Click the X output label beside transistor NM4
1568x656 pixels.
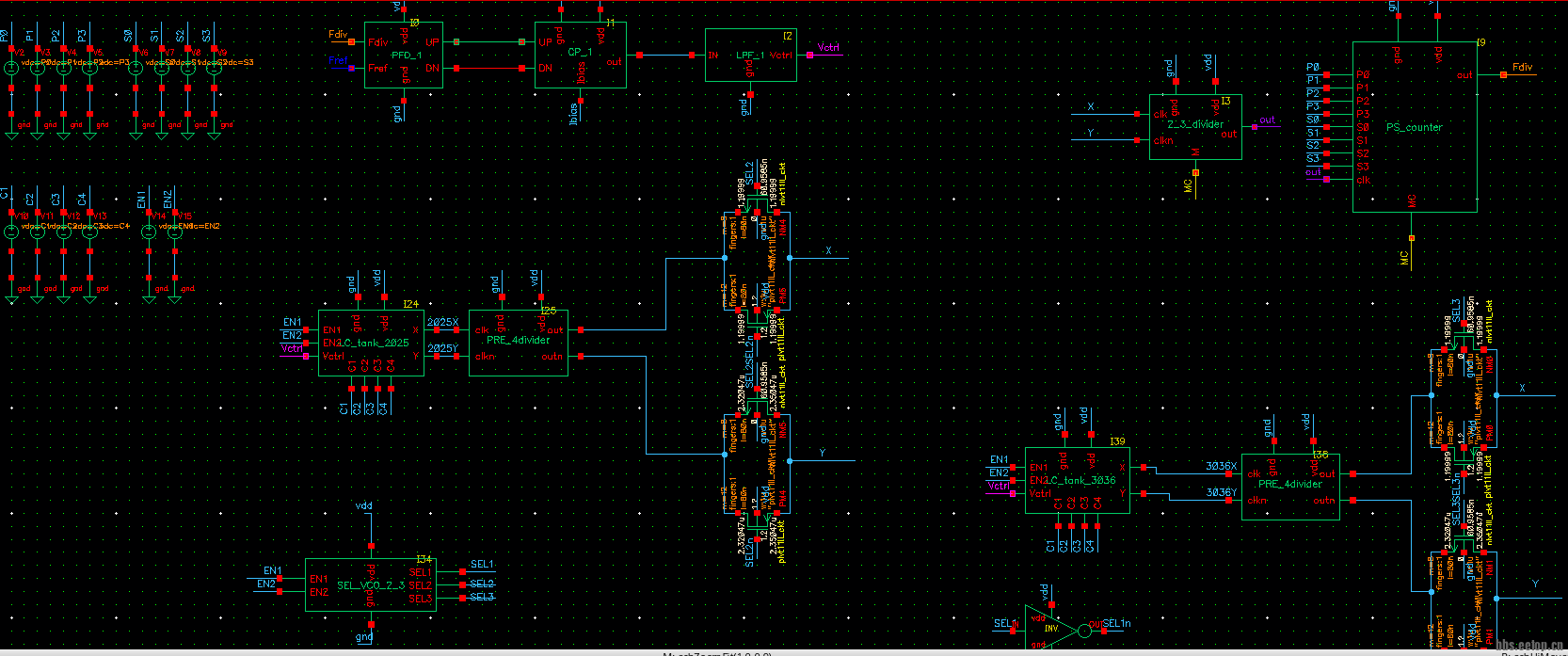tap(829, 251)
